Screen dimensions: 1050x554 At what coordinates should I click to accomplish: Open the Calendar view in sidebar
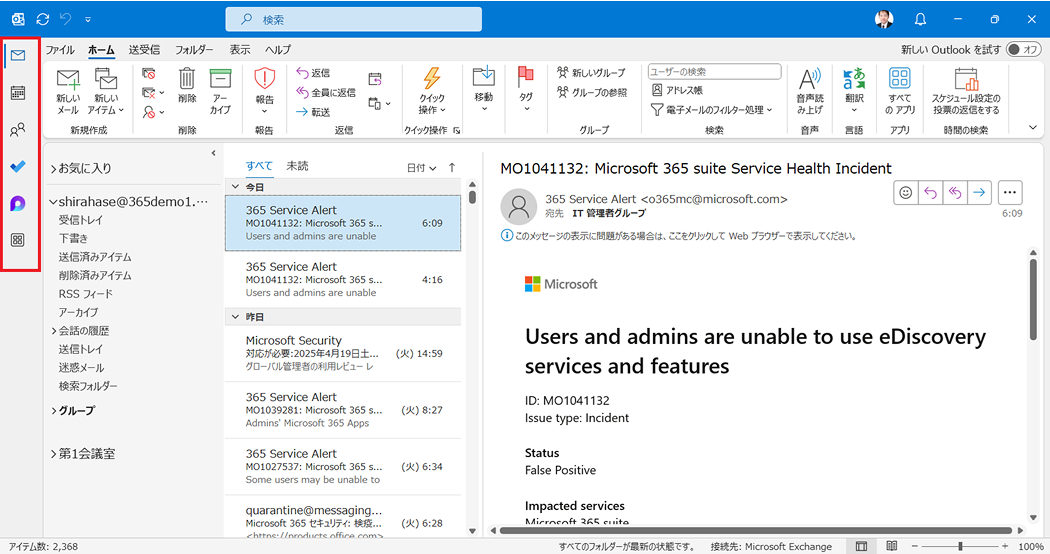coord(18,92)
